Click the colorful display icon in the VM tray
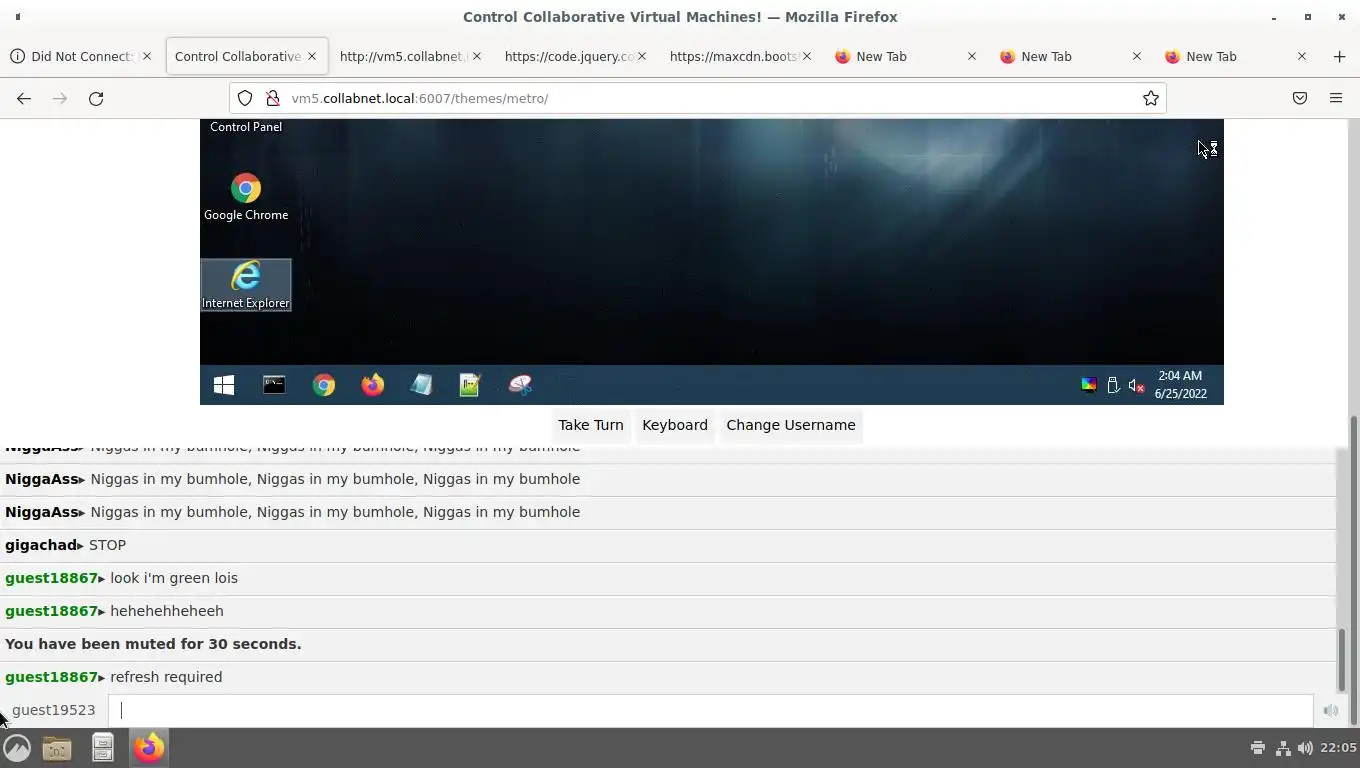Image resolution: width=1360 pixels, height=768 pixels. click(x=1089, y=386)
